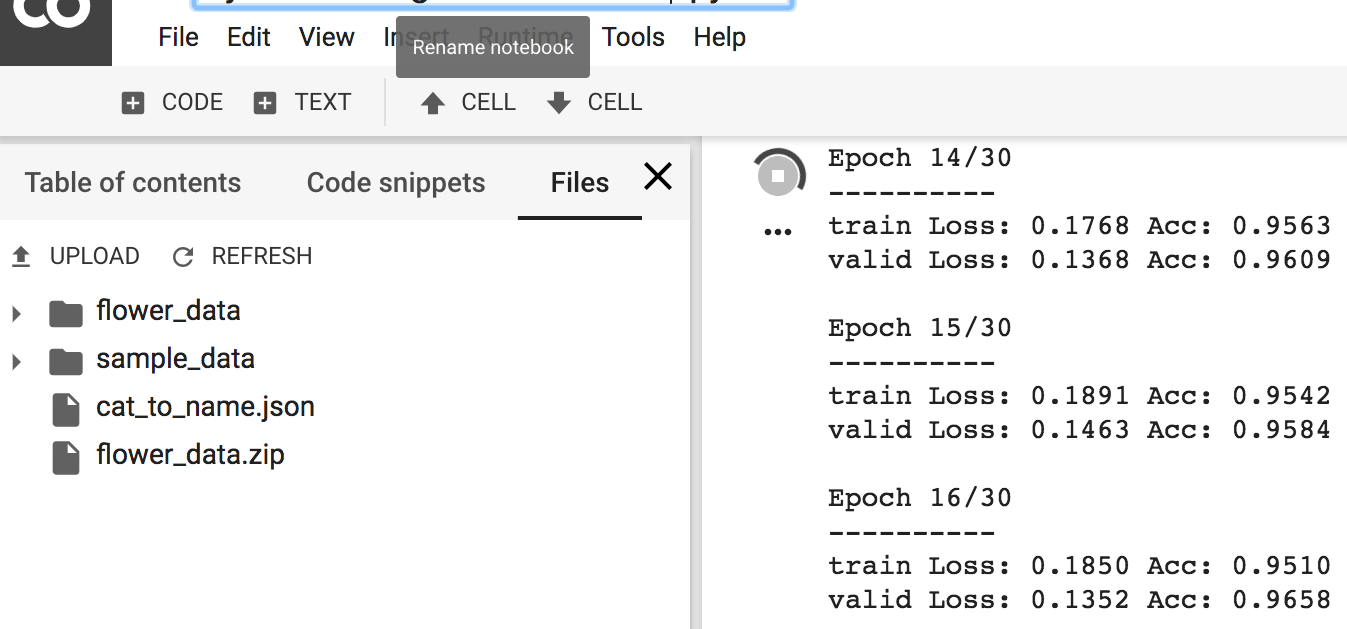
Task: Close the left side panel
Action: coord(658,177)
